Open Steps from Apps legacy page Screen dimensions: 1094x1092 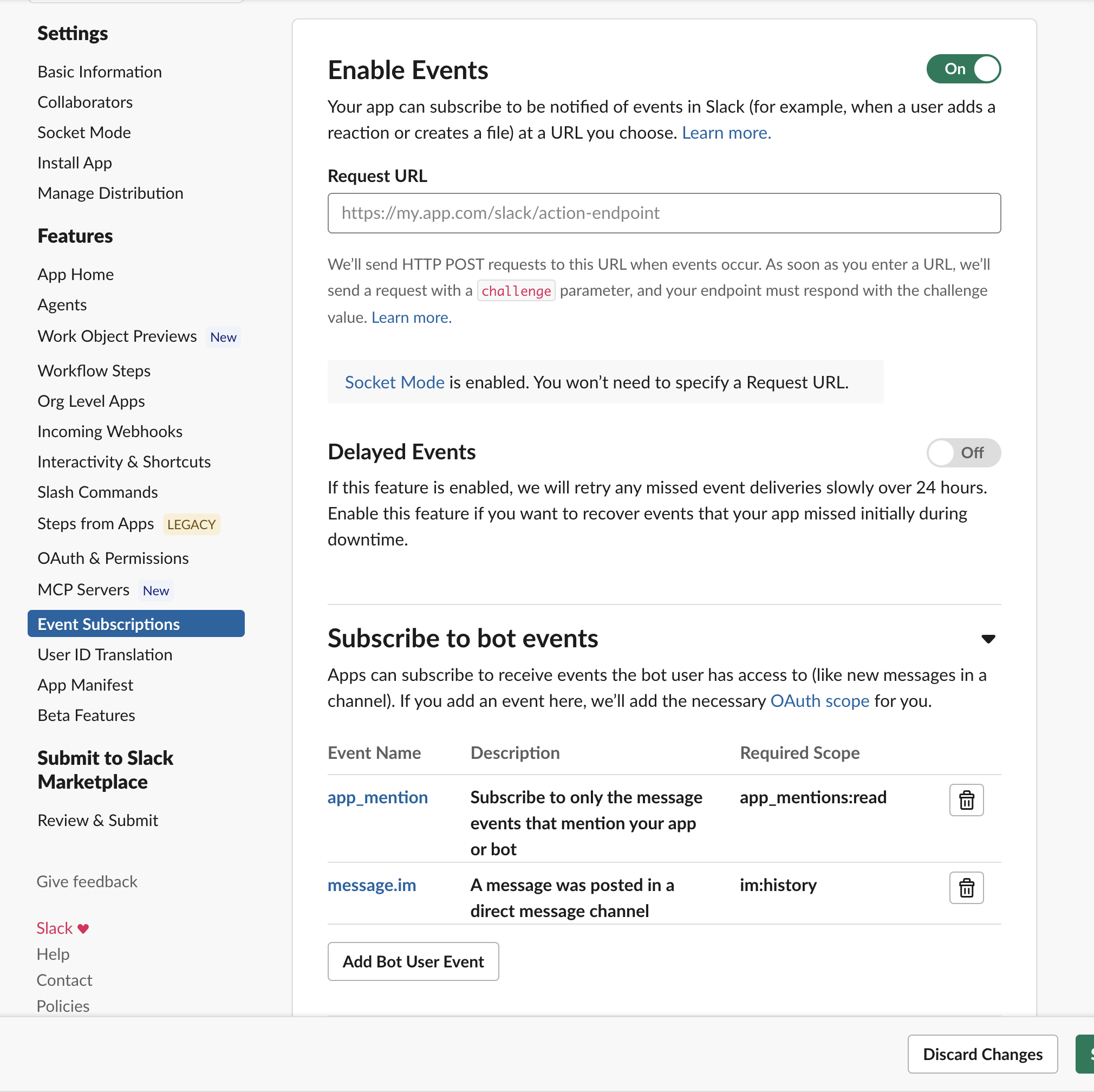(x=96, y=524)
